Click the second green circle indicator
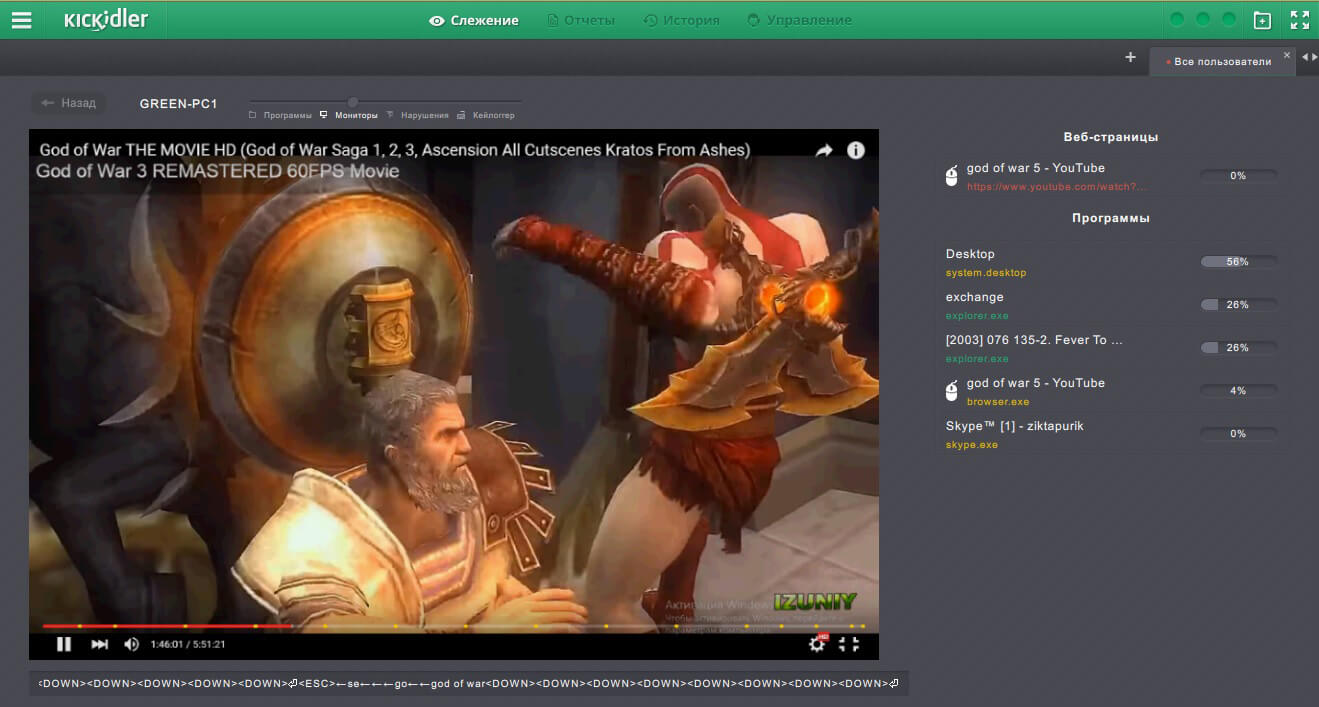 [1203, 20]
